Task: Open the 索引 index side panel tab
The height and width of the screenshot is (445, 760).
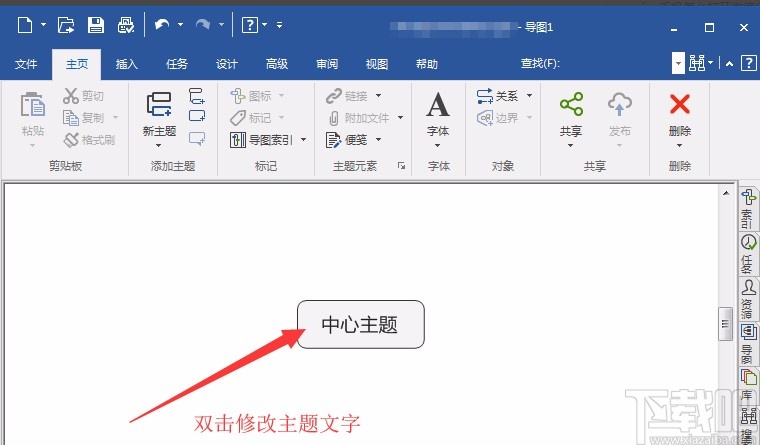Action: pyautogui.click(x=748, y=209)
